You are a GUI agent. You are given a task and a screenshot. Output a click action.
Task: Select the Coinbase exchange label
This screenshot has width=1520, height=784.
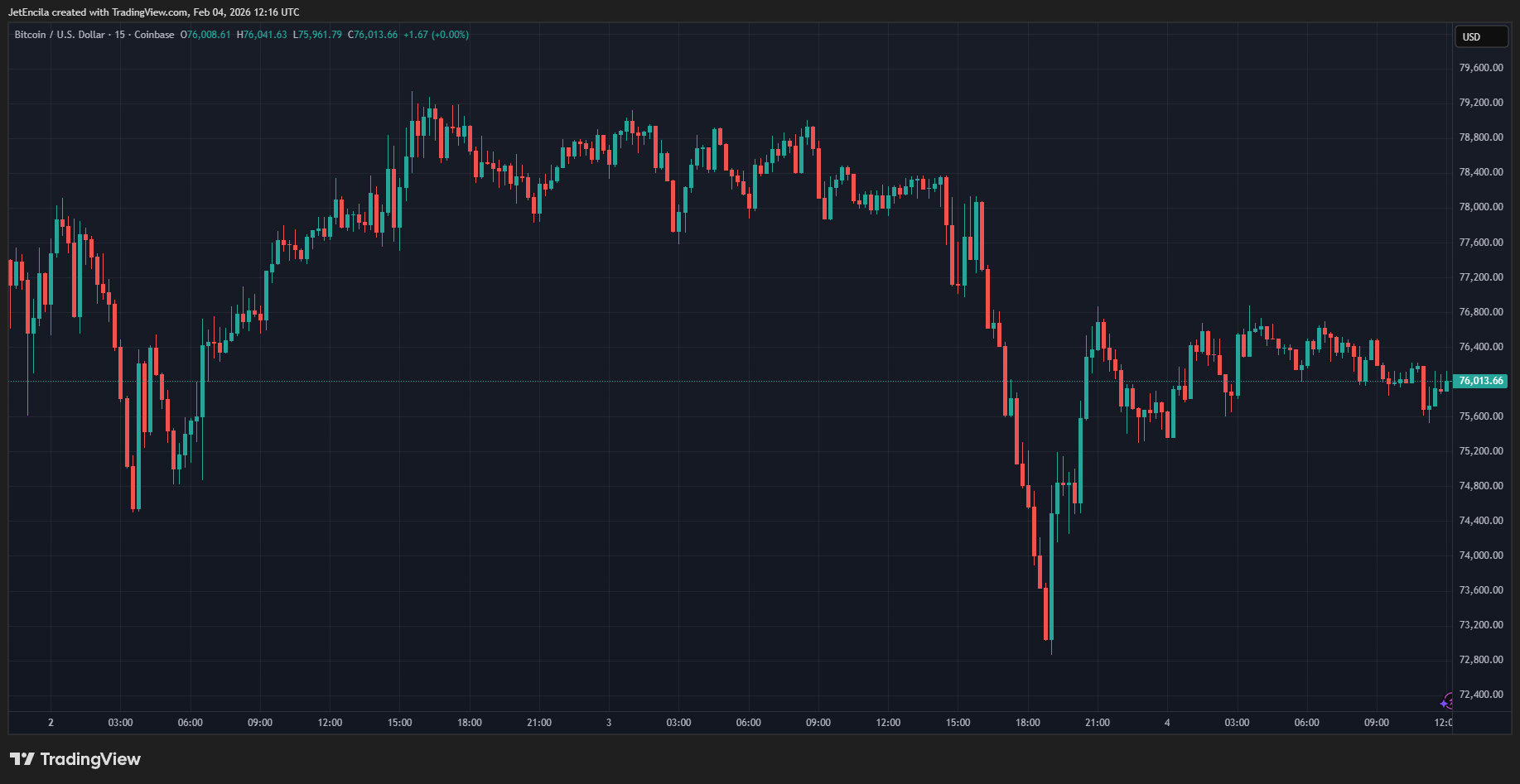(153, 35)
